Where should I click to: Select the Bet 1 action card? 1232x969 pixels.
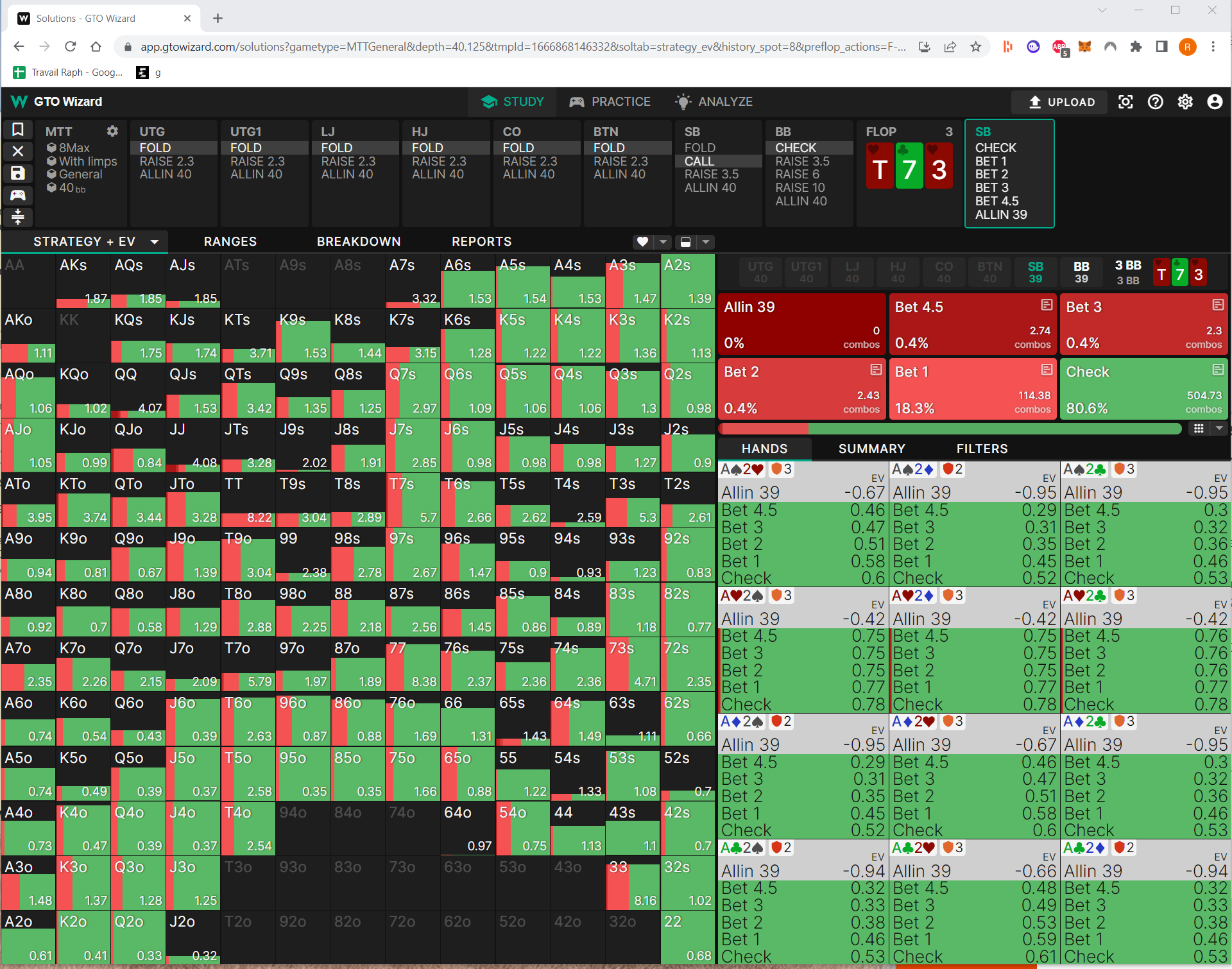[972, 390]
